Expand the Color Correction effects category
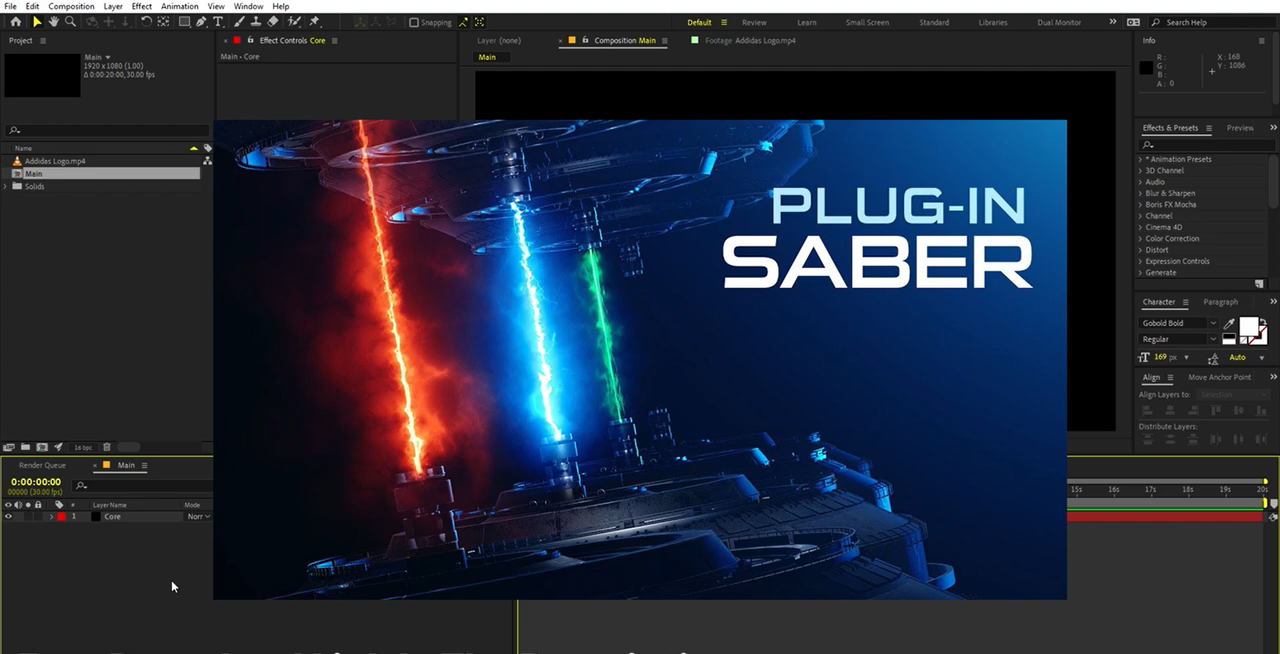 [1141, 239]
